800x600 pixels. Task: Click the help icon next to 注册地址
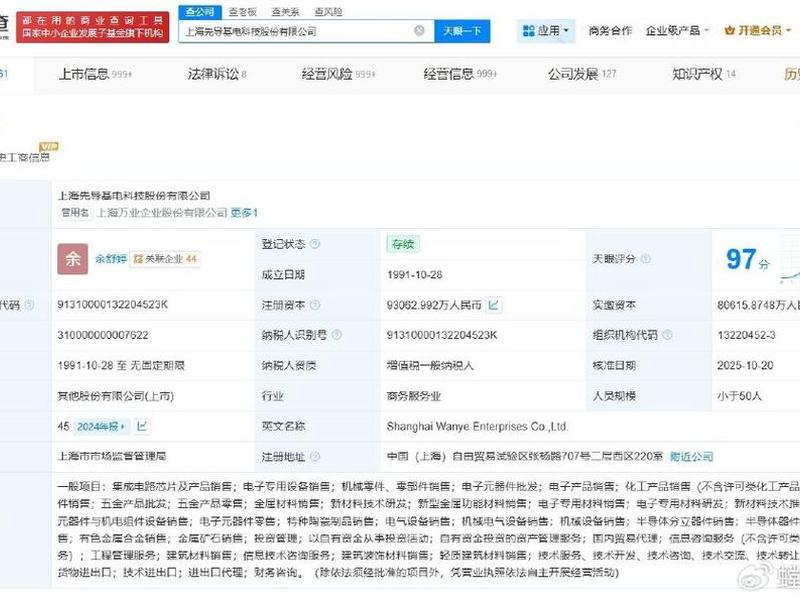click(x=315, y=456)
